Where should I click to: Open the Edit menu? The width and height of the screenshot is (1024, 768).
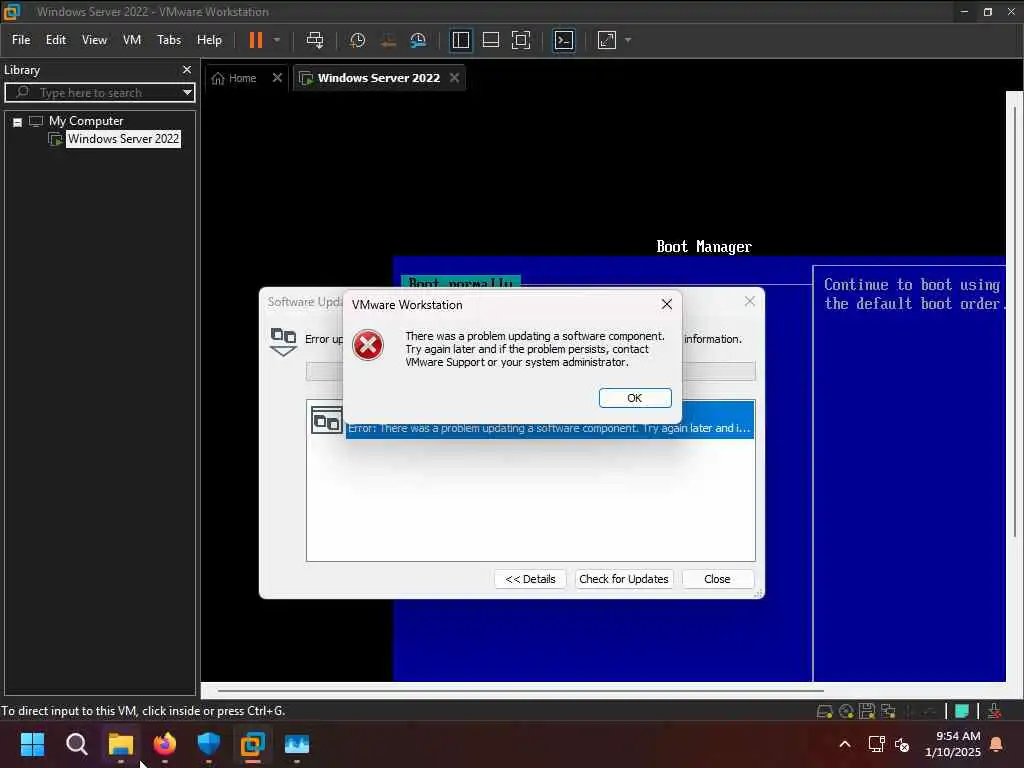coord(56,40)
